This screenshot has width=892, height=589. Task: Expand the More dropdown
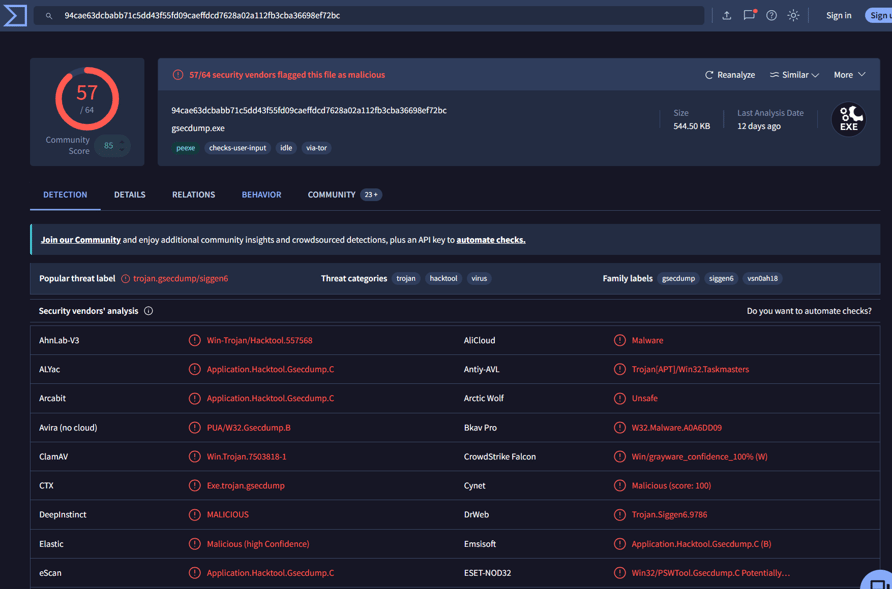849,75
